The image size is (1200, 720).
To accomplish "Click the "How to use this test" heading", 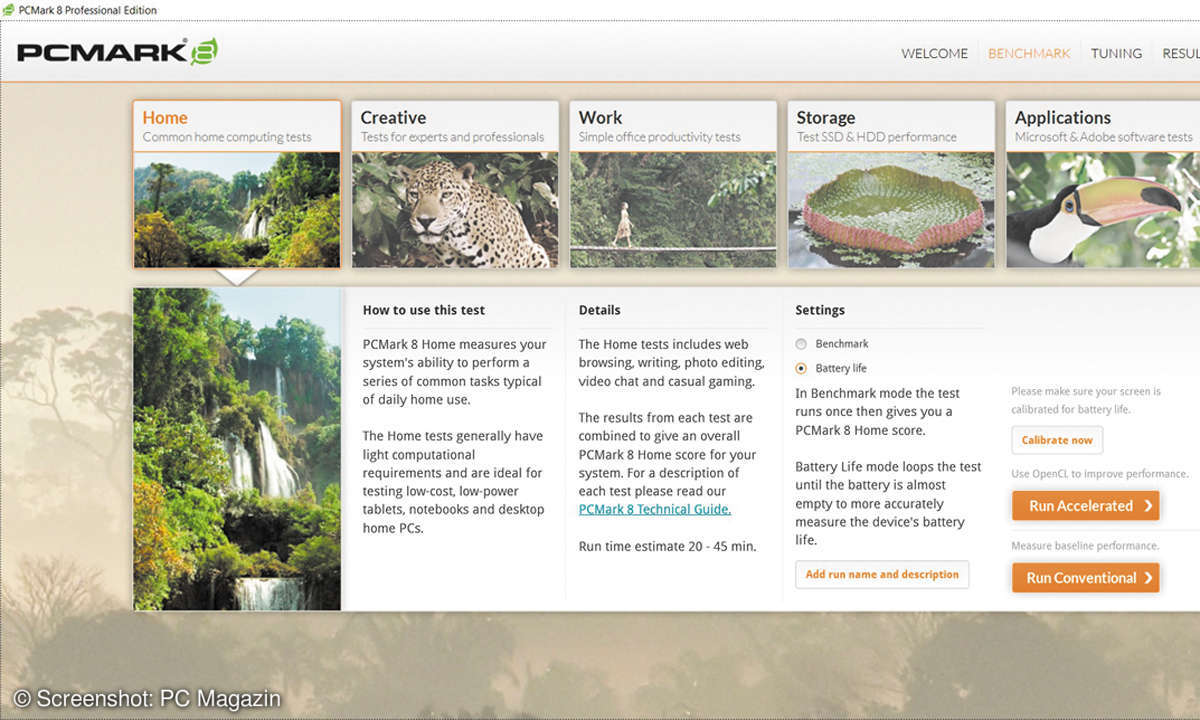I will tap(424, 310).
